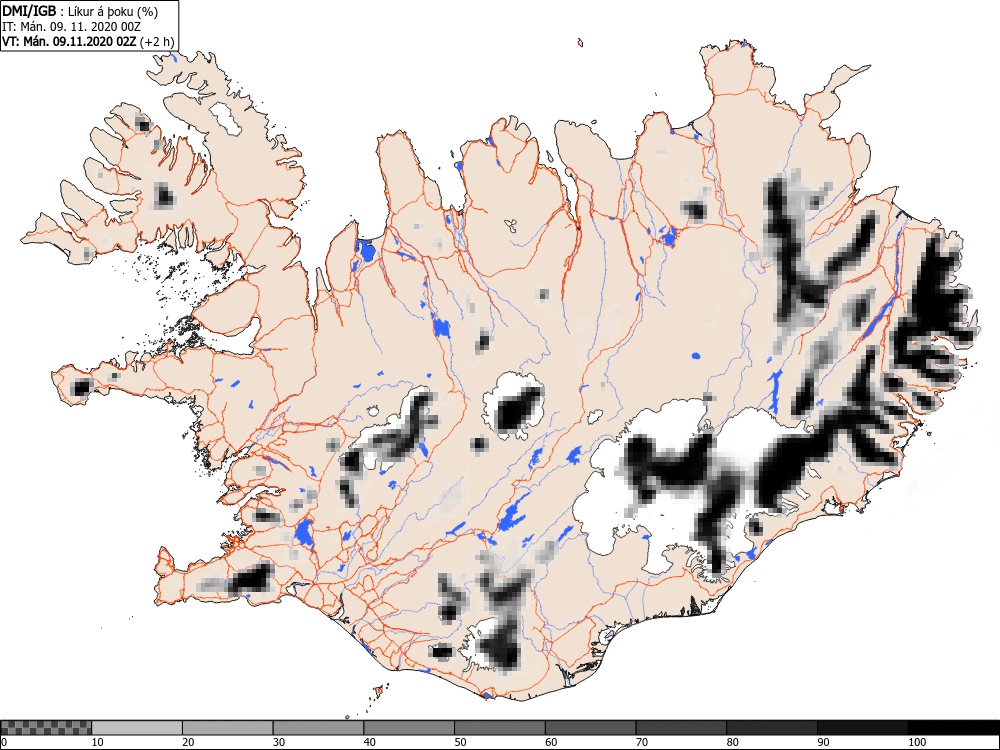The width and height of the screenshot is (1000, 750).
Task: Select the 80–90 percent near-black legend swatch
Action: (x=771, y=728)
